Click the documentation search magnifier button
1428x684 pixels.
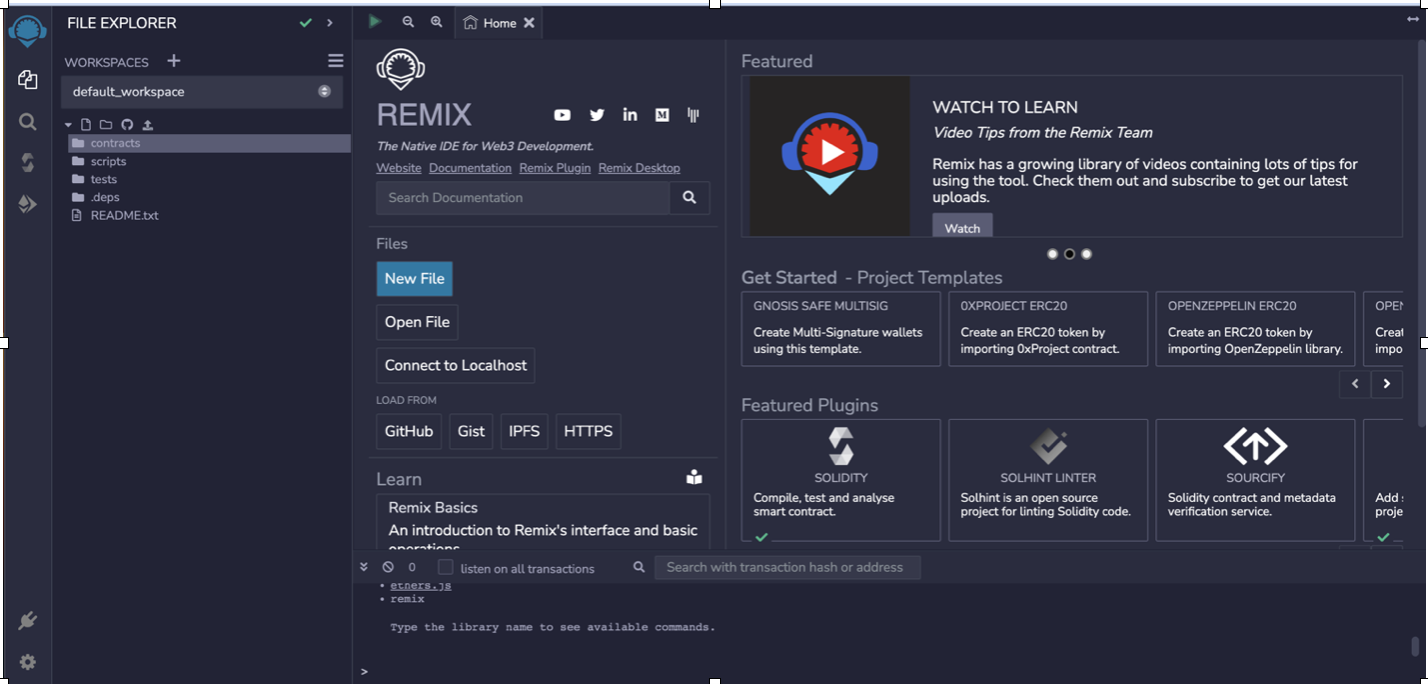pyautogui.click(x=690, y=198)
